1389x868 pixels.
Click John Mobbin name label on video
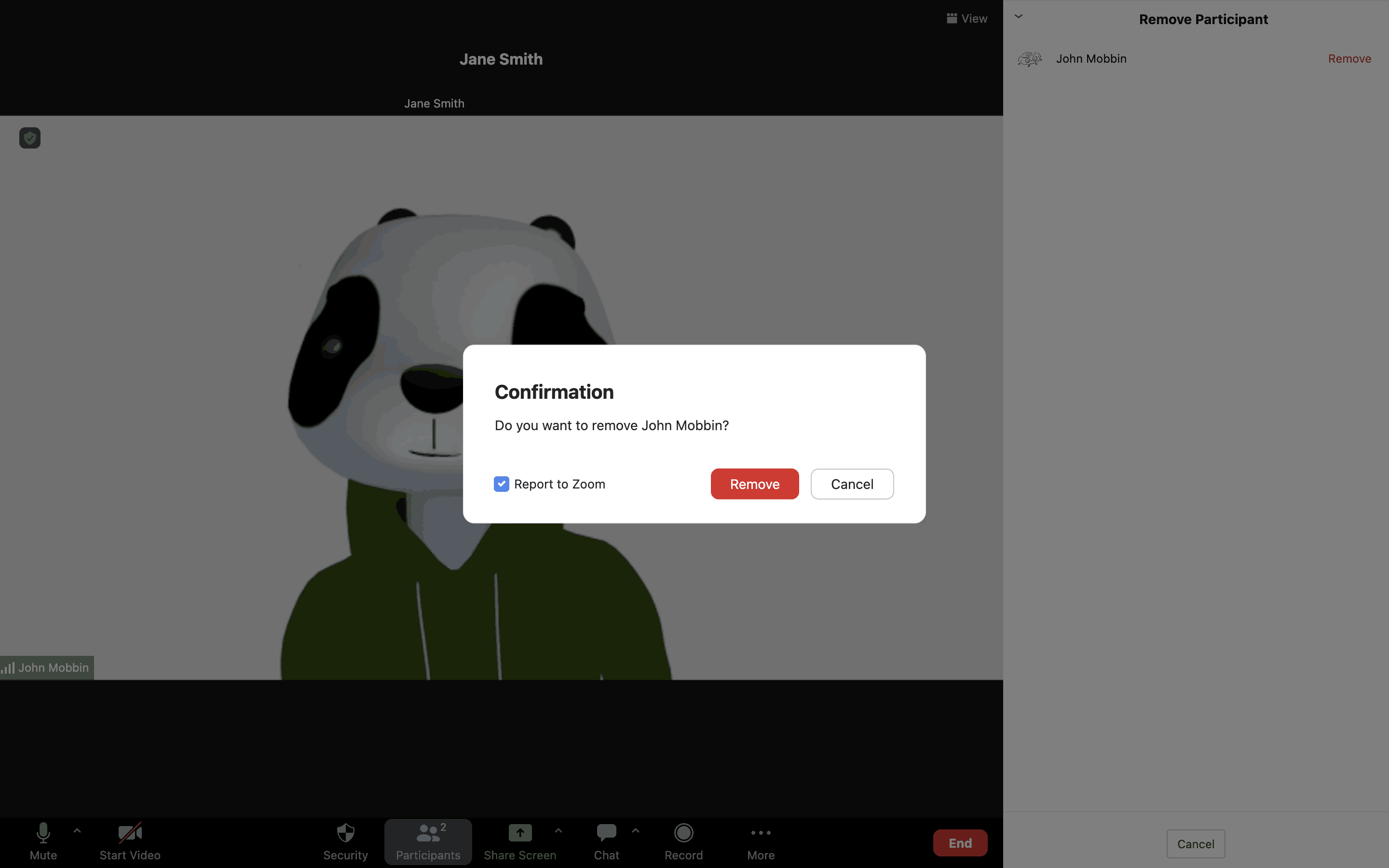(x=54, y=668)
